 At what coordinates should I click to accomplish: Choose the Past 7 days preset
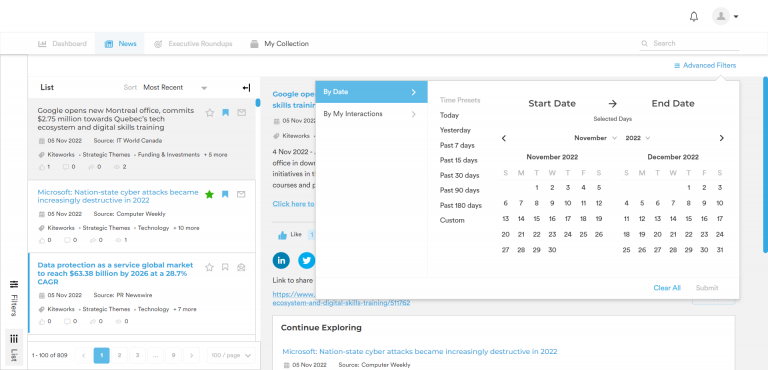[457, 146]
